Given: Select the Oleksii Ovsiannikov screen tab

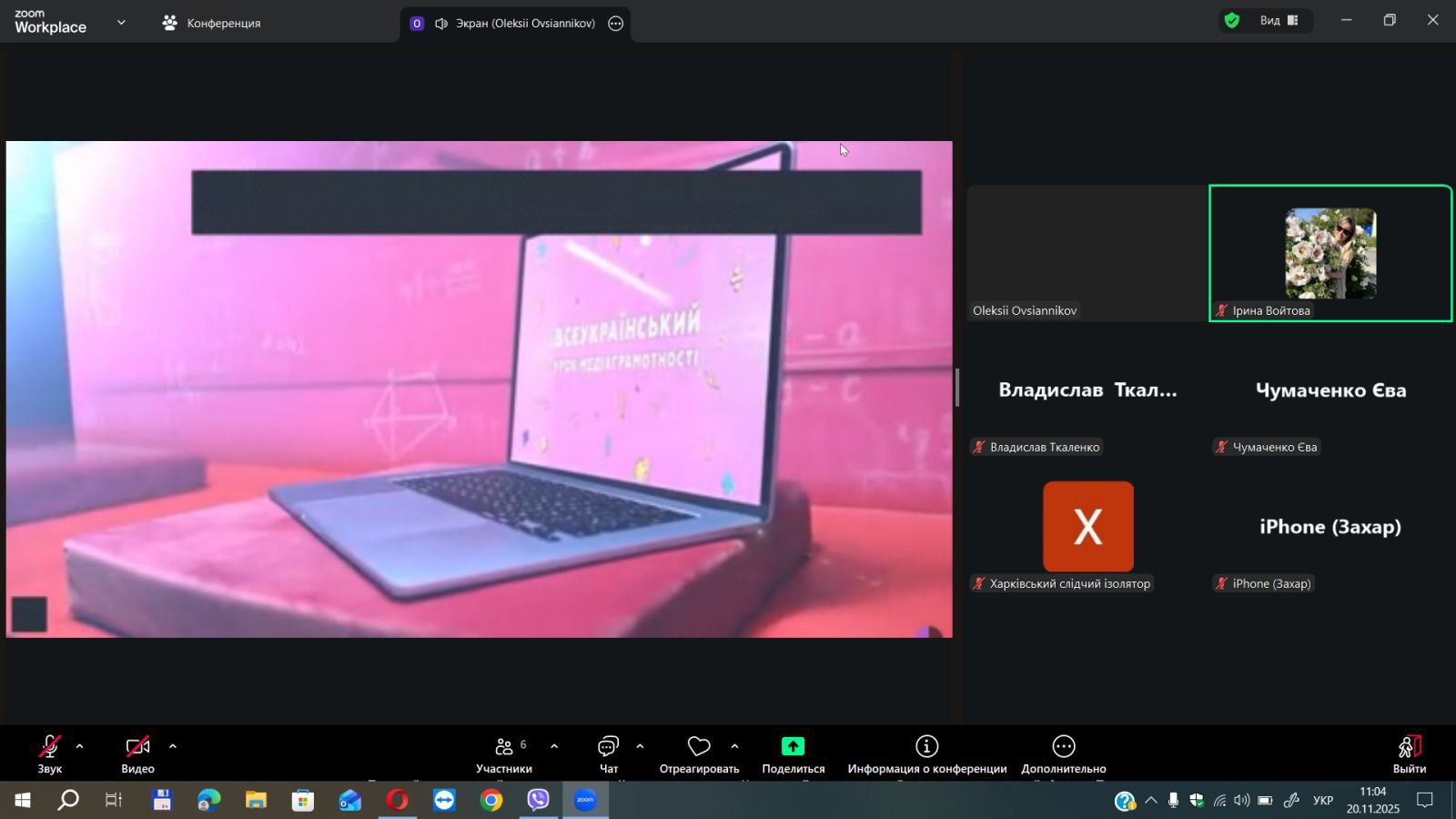Looking at the screenshot, I should (514, 24).
